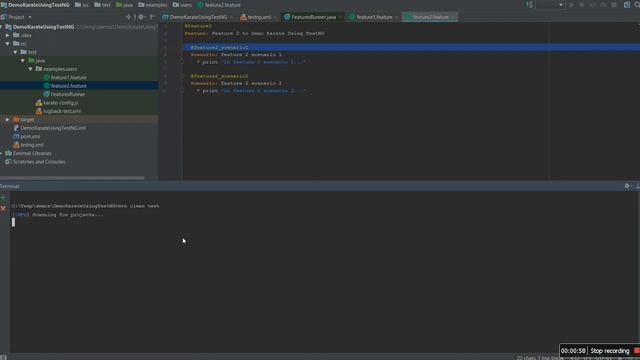Click users breadcrumb in navigation bar

[182, 5]
